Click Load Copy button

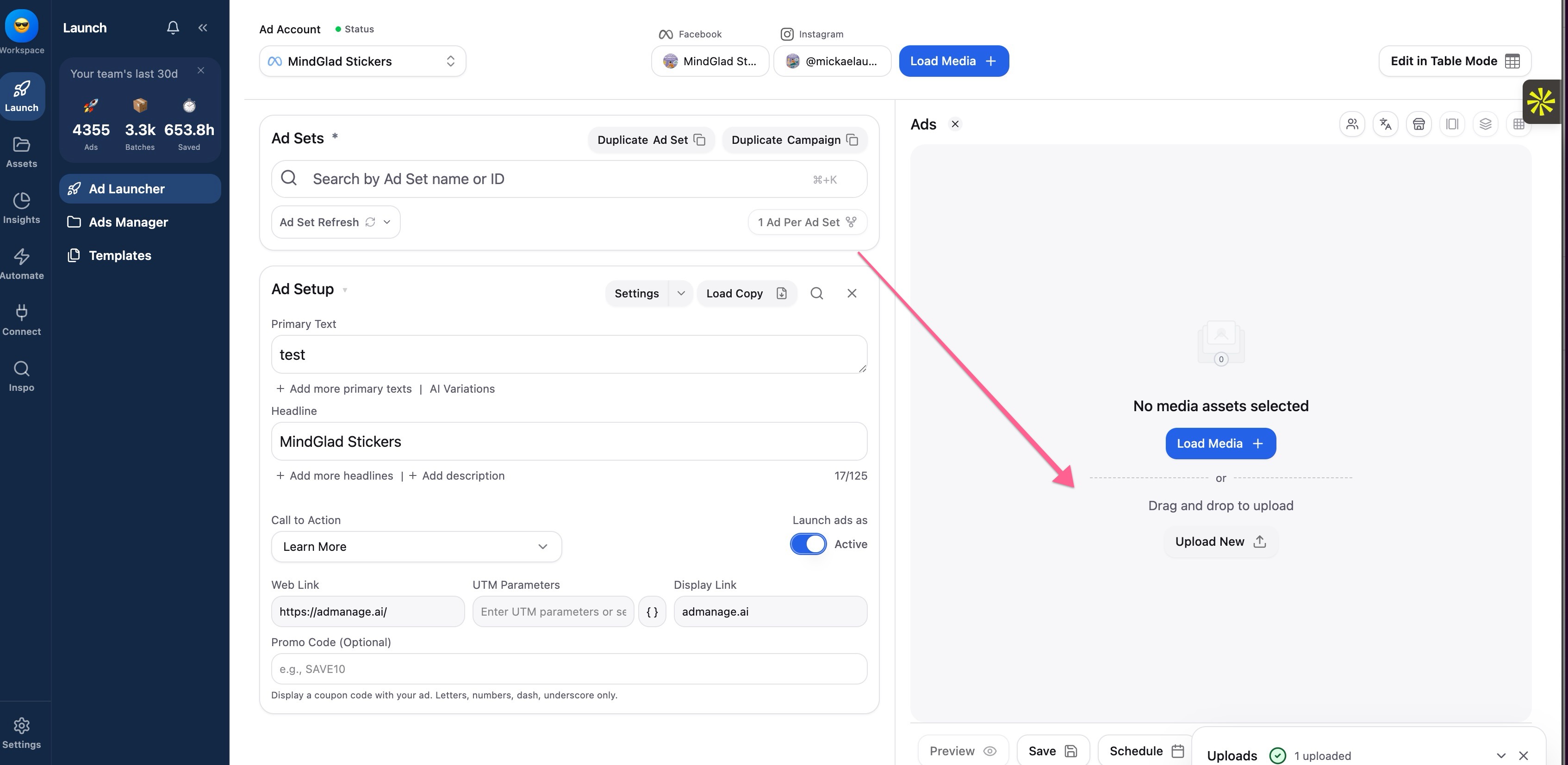(747, 293)
